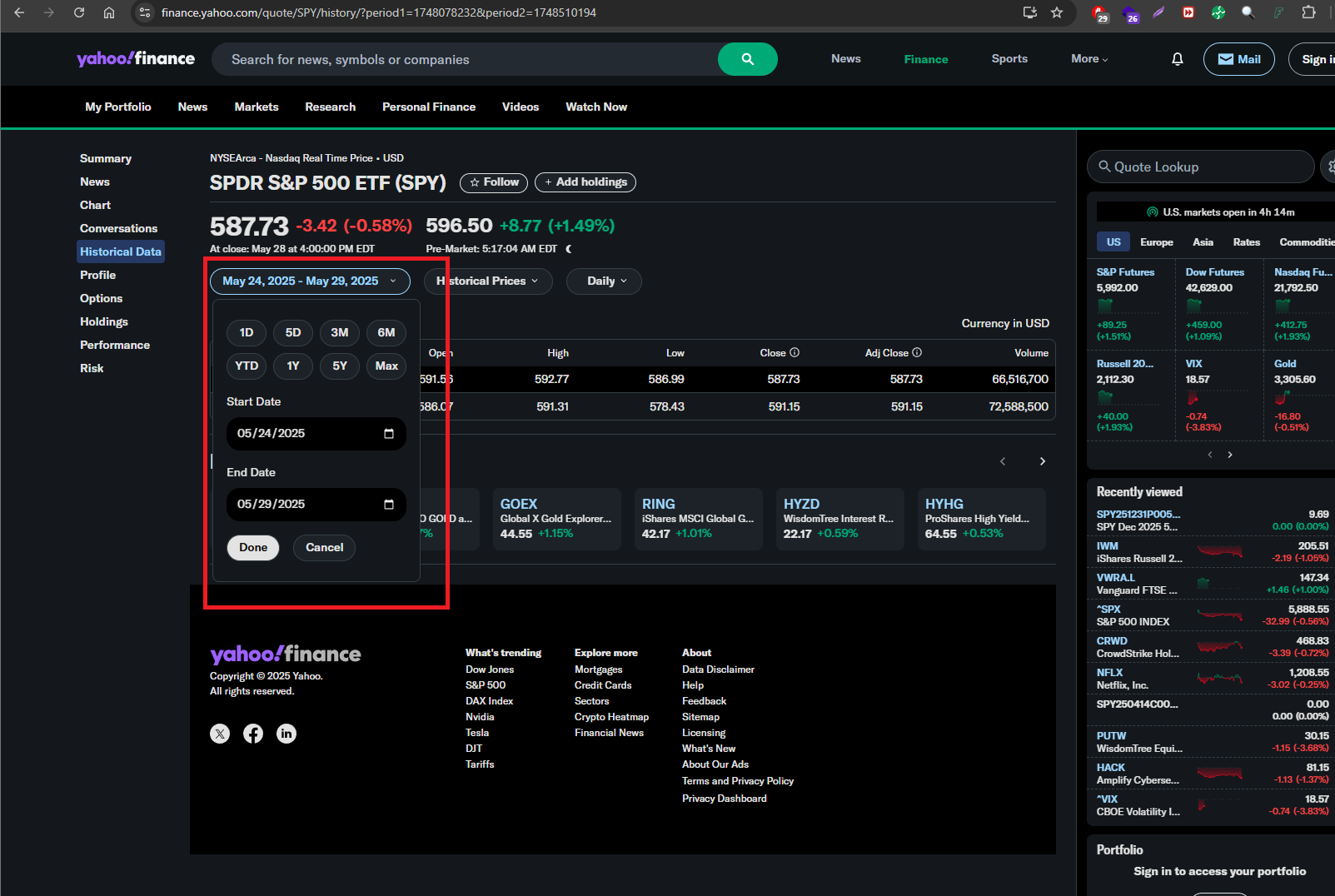Open the Markets navigation menu
1335x896 pixels.
(257, 107)
